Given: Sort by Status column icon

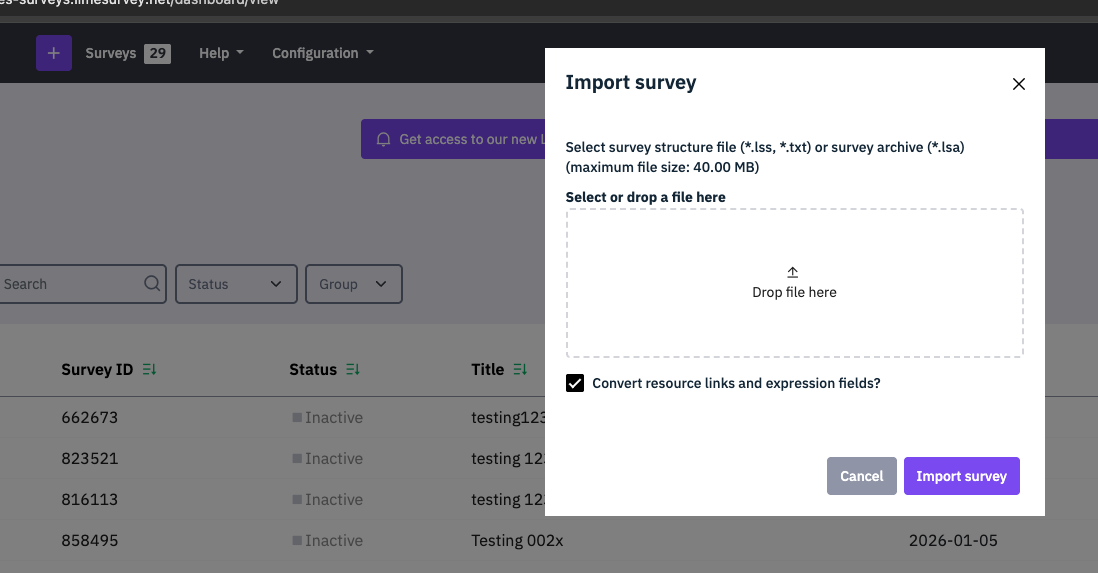Looking at the screenshot, I should 353,370.
